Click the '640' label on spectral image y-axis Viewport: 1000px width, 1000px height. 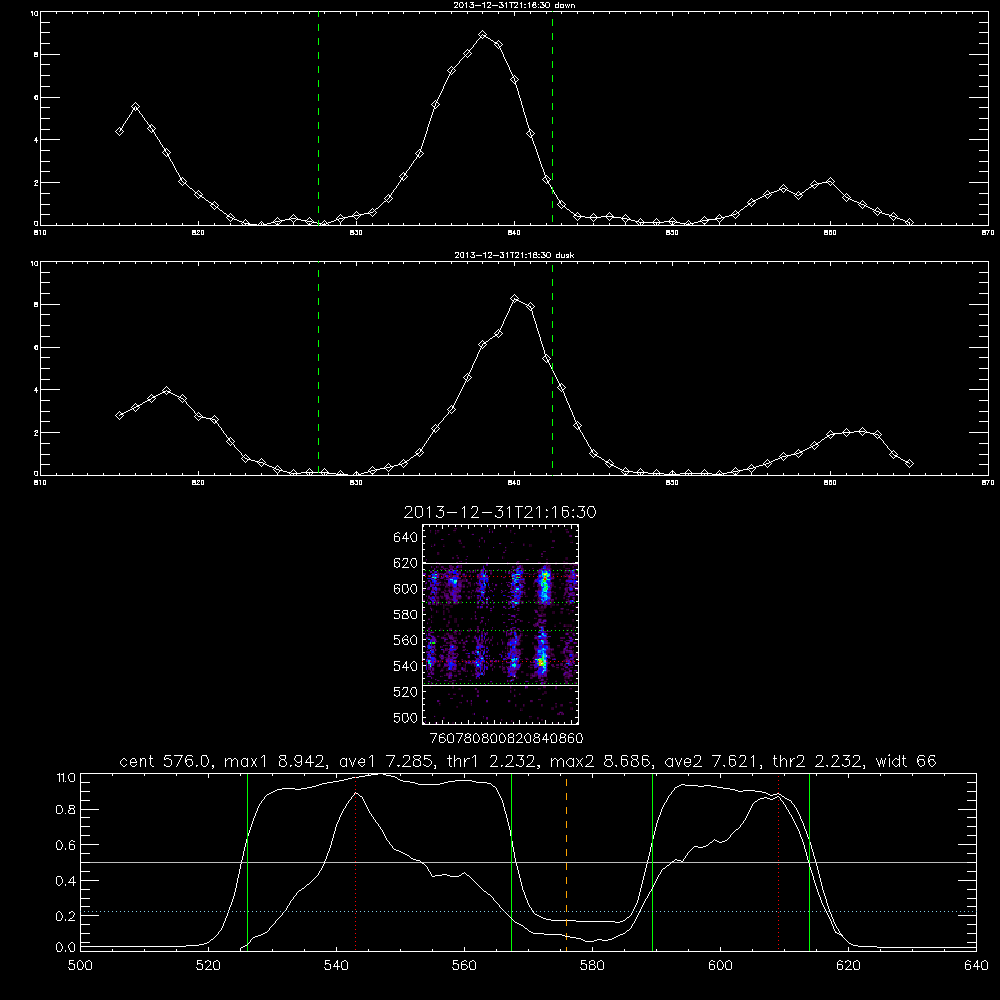click(405, 538)
